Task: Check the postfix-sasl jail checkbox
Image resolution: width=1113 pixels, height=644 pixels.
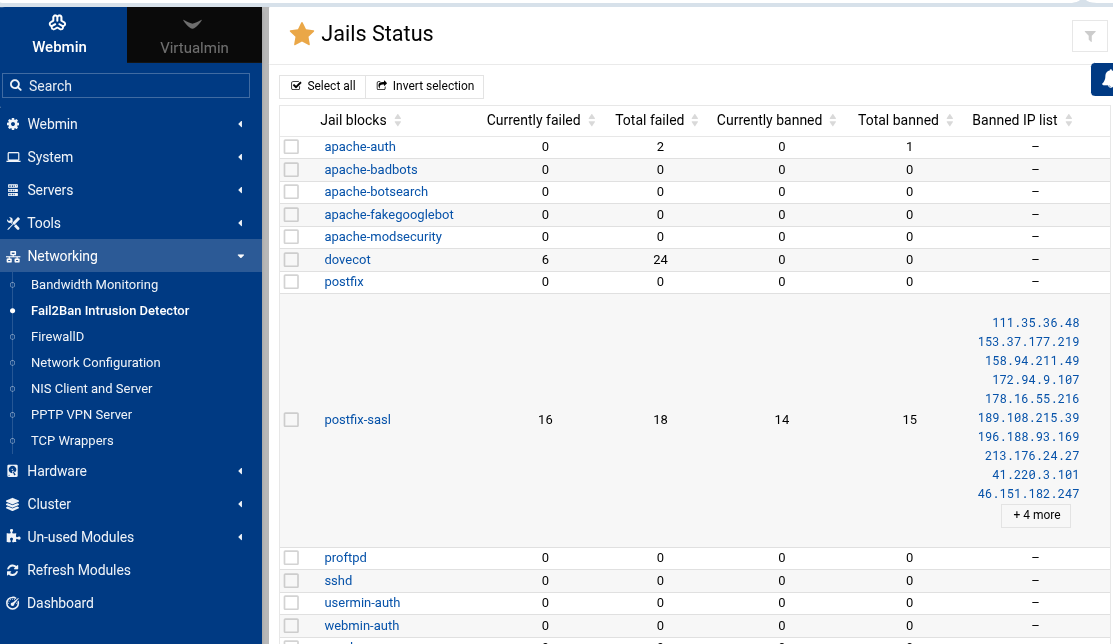Action: (291, 420)
